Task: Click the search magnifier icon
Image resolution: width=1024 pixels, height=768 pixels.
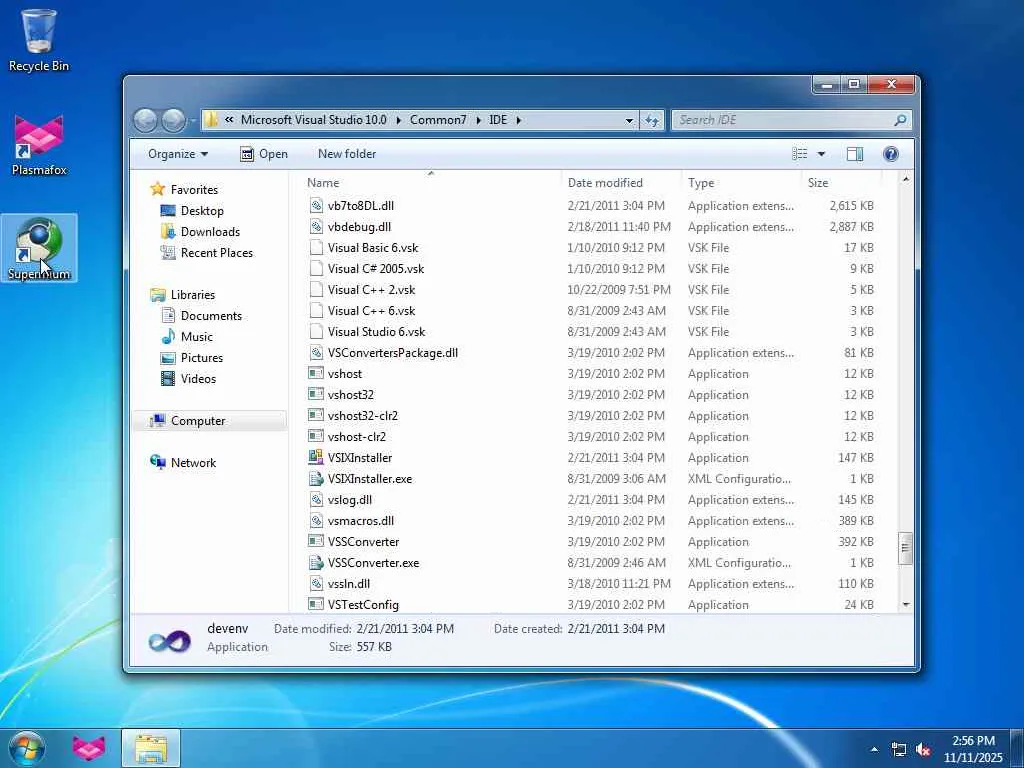Action: point(900,120)
